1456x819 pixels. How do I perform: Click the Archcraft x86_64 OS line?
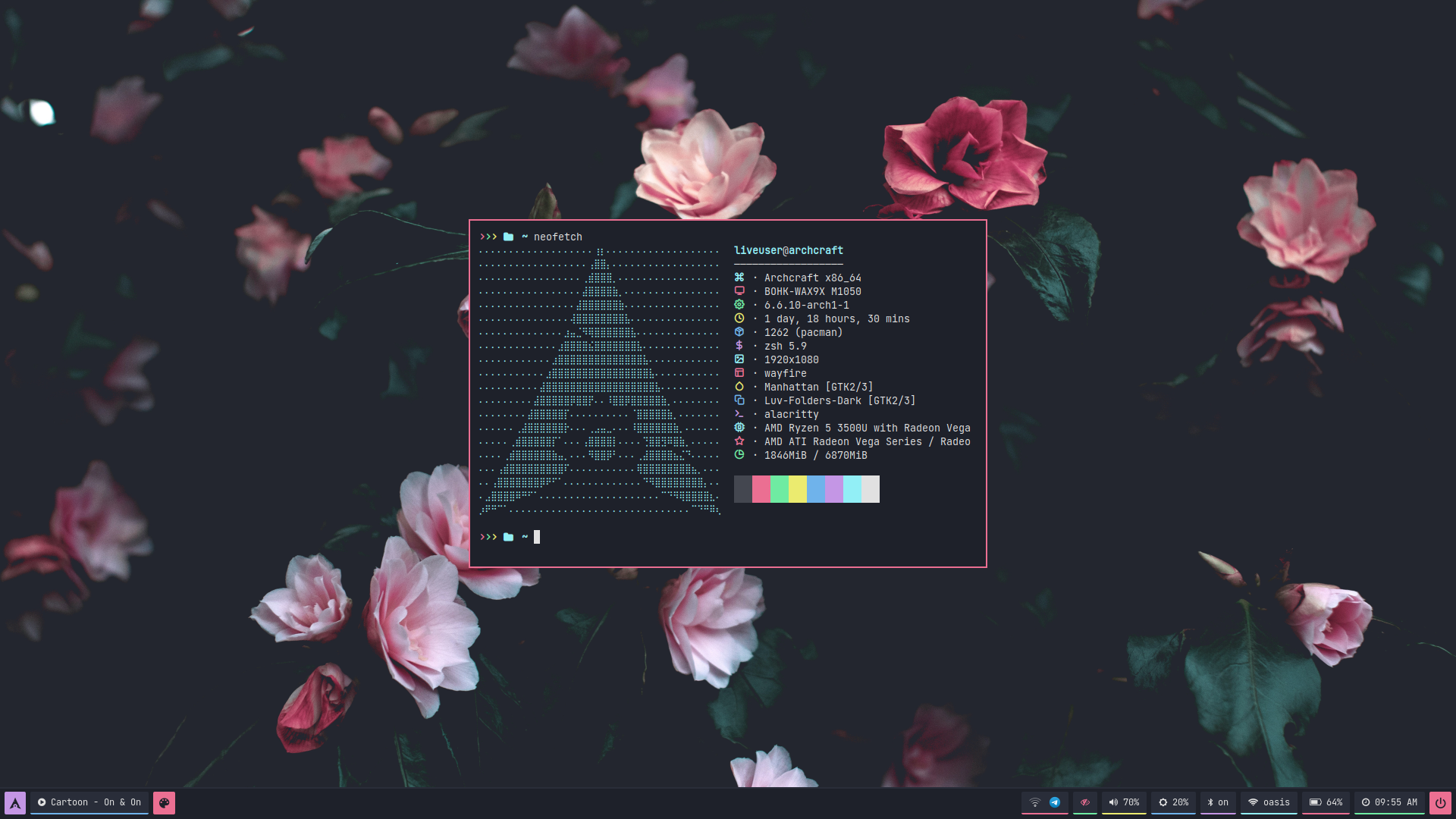tap(812, 278)
